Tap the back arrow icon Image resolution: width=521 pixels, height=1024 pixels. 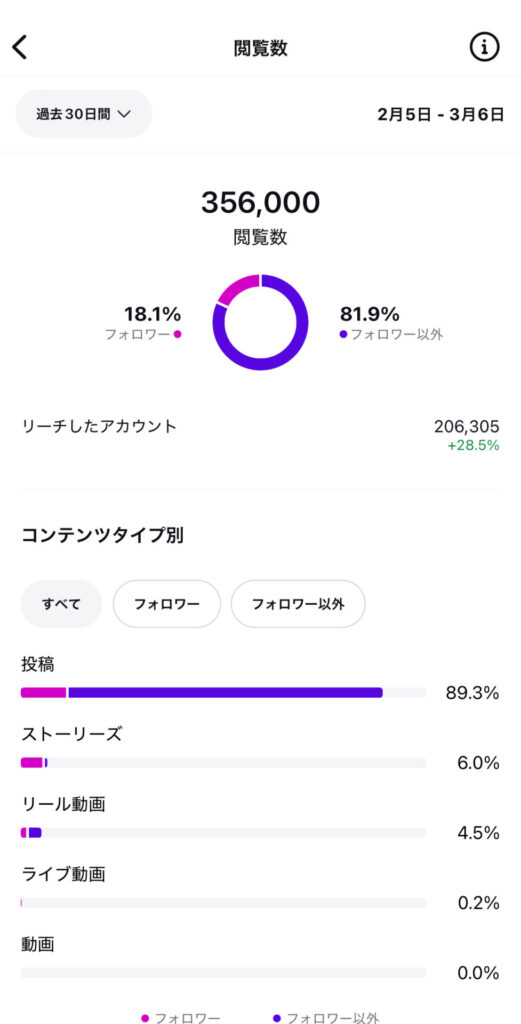(x=20, y=48)
